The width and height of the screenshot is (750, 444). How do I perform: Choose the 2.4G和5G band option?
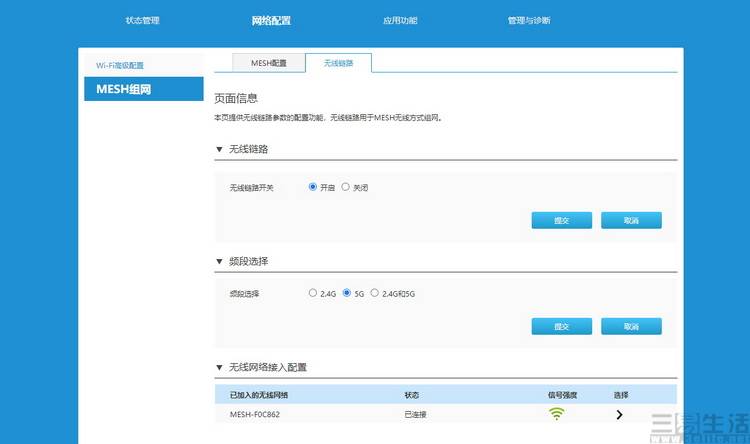point(375,293)
